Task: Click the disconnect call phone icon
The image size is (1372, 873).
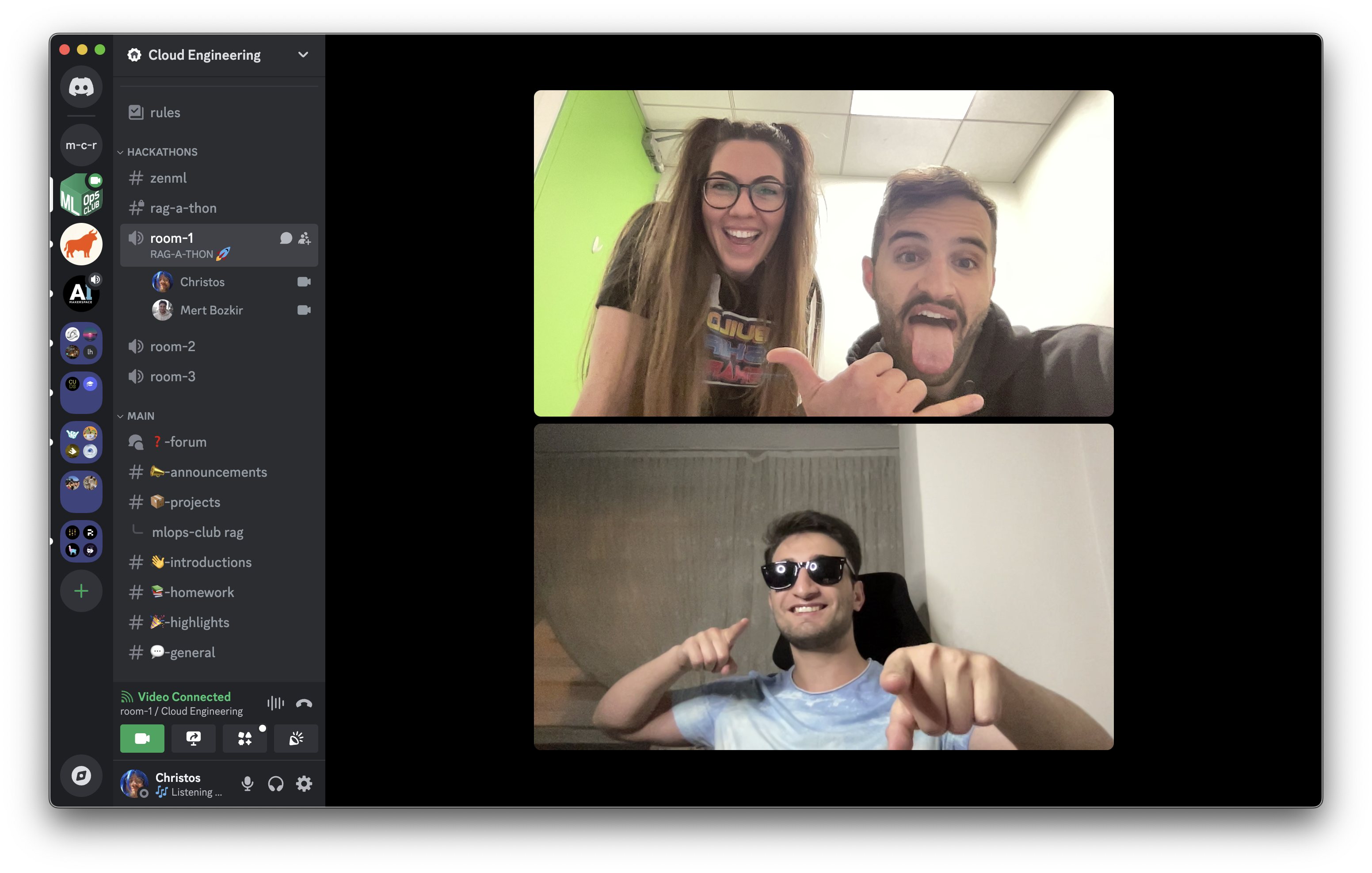Action: click(x=304, y=703)
